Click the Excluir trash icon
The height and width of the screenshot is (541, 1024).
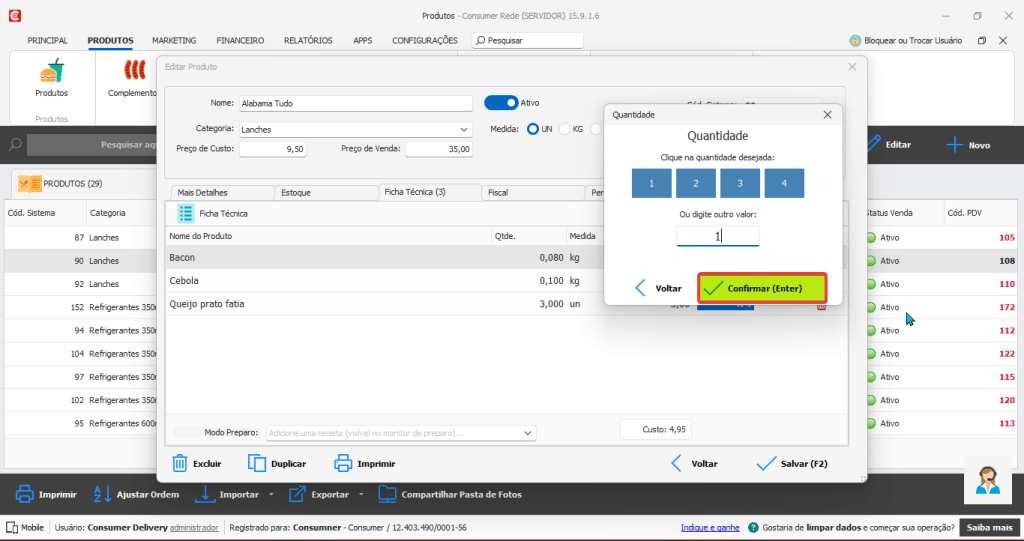point(180,463)
